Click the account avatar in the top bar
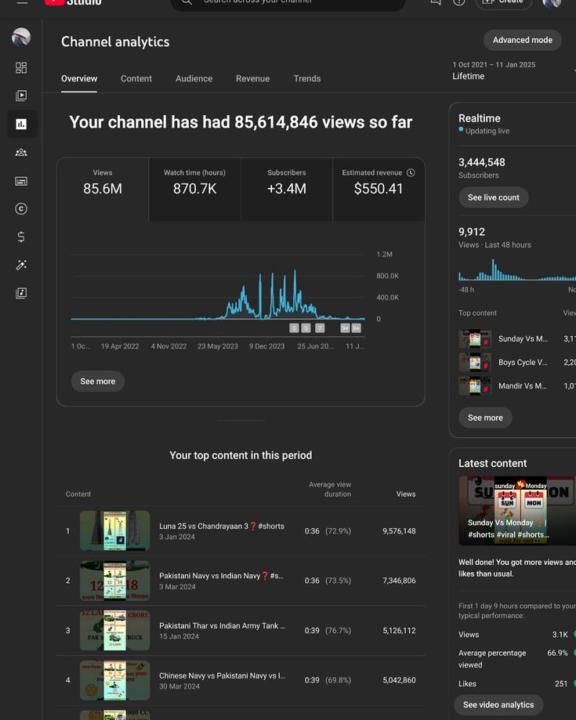 [552, 3]
